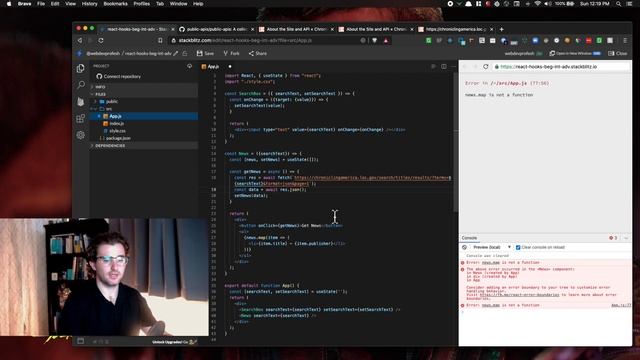Click Connect repository
Image resolution: width=640 pixels, height=360 pixels.
point(118,76)
